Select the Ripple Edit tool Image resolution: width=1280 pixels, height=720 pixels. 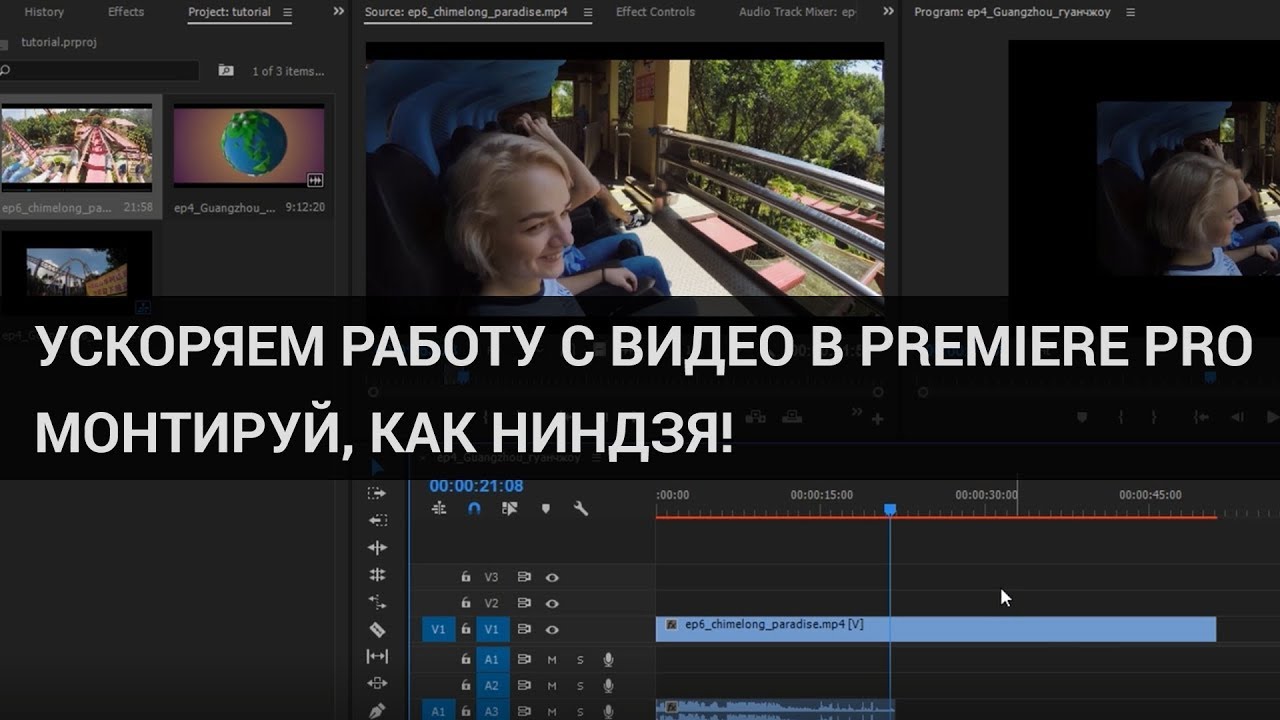pos(377,547)
